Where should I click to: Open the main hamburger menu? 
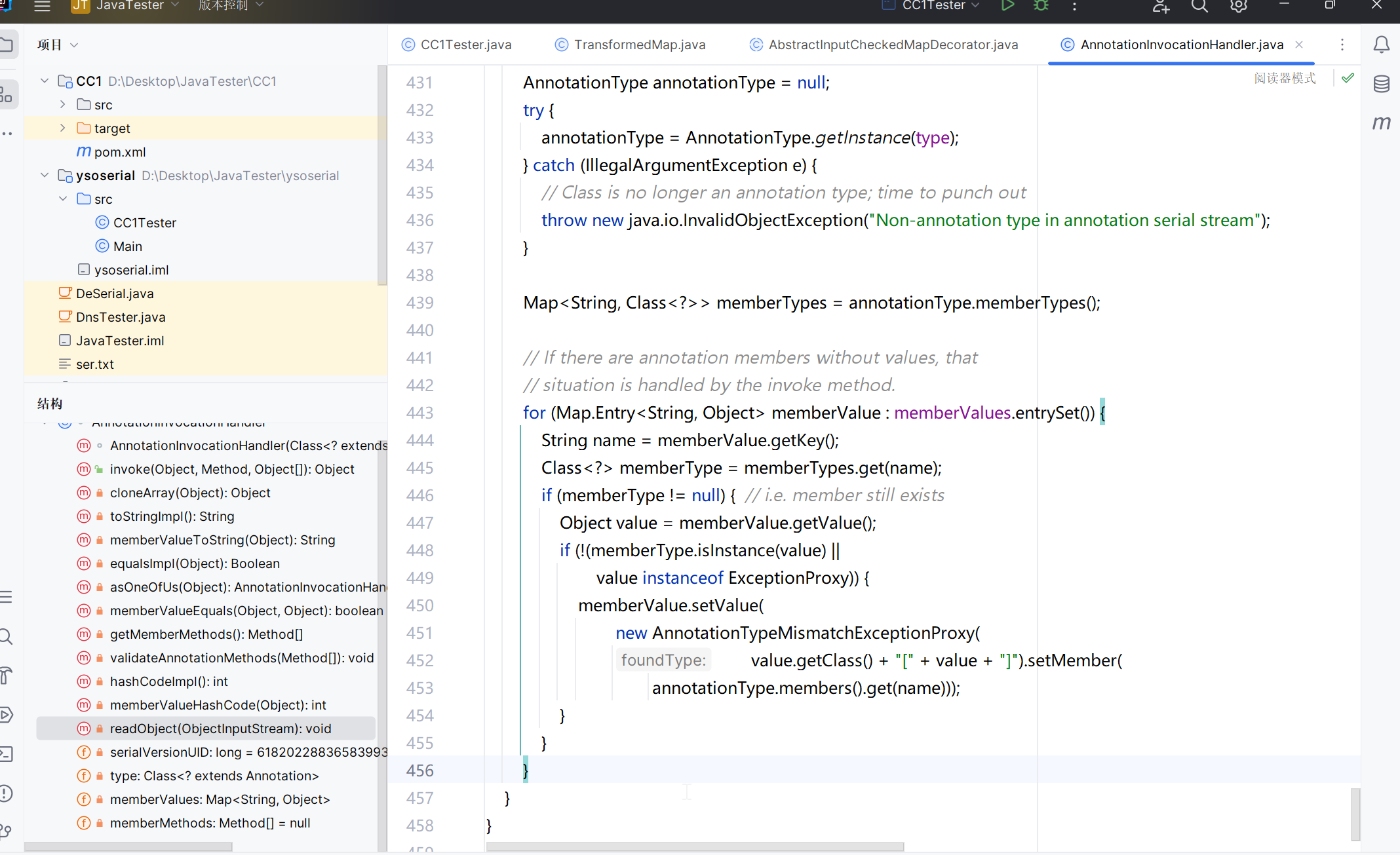coord(42,6)
